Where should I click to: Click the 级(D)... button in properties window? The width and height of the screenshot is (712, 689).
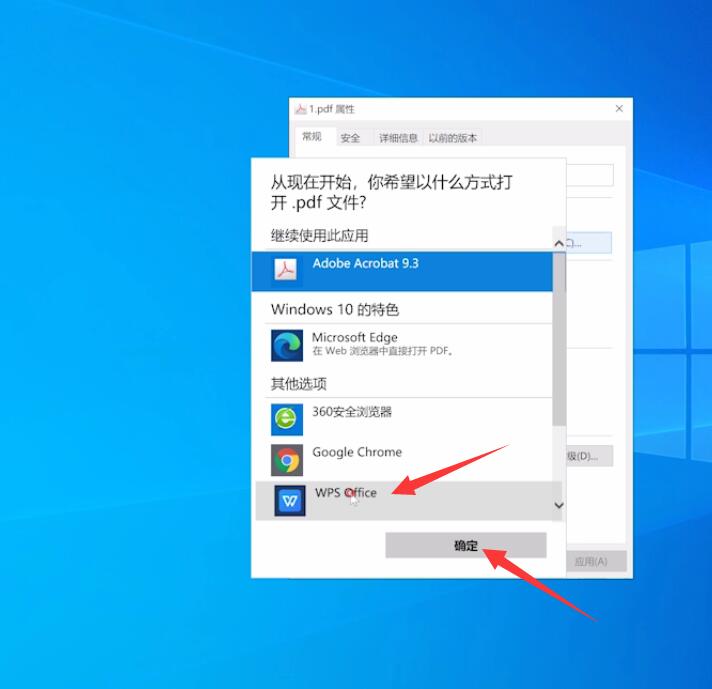589,456
